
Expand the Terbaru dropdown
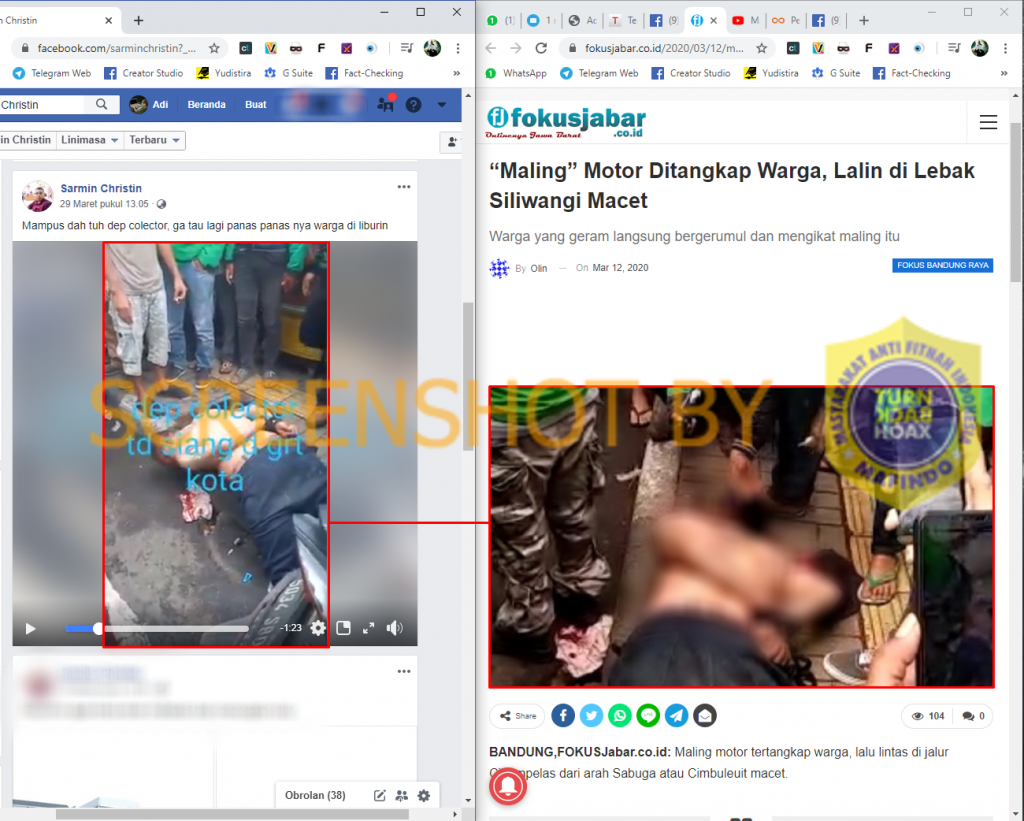pyautogui.click(x=155, y=140)
